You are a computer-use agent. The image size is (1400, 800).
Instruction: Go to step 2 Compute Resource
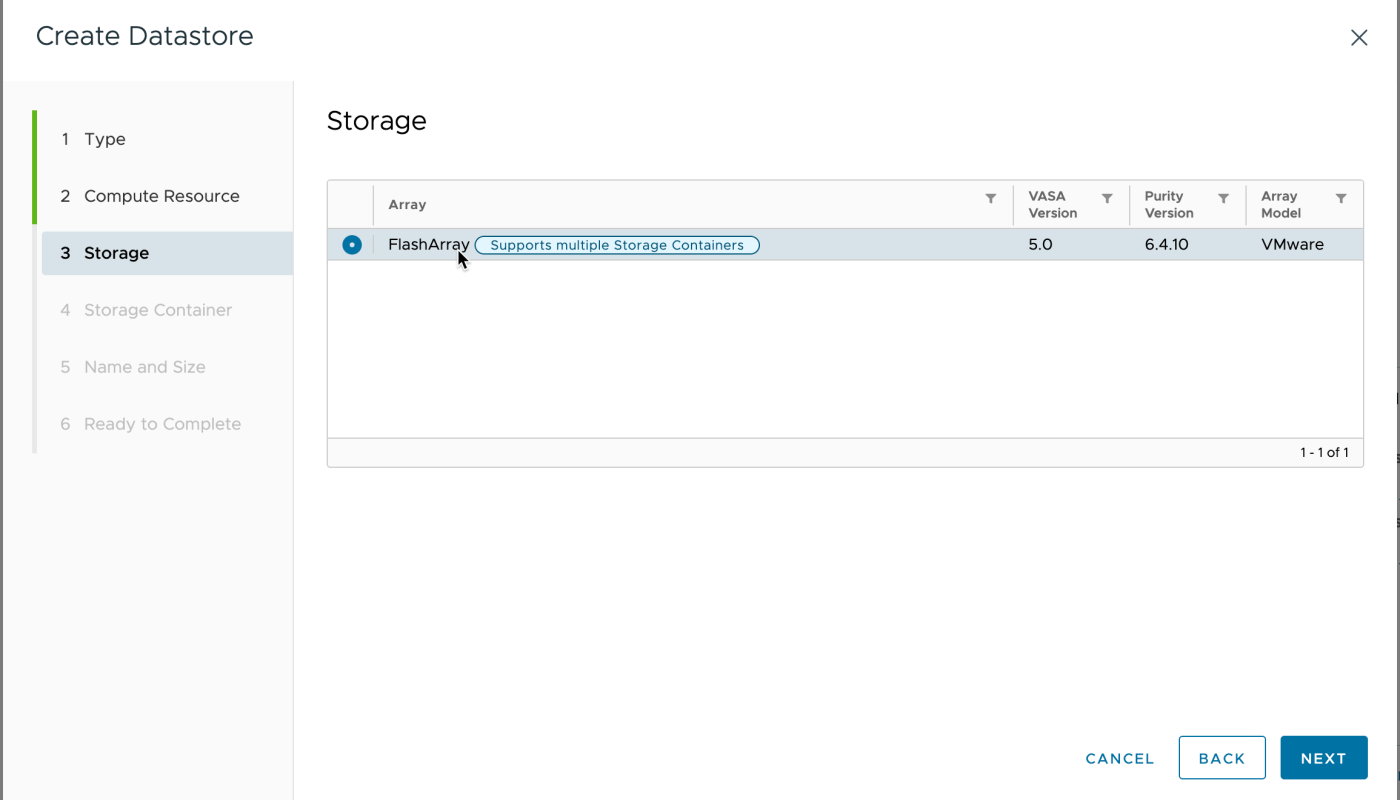pos(161,196)
